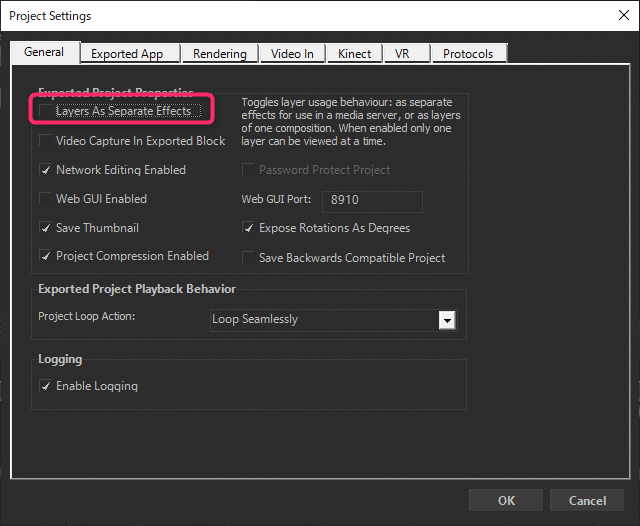This screenshot has height=526, width=640.
Task: Switch to the General tab
Action: [x=45, y=52]
